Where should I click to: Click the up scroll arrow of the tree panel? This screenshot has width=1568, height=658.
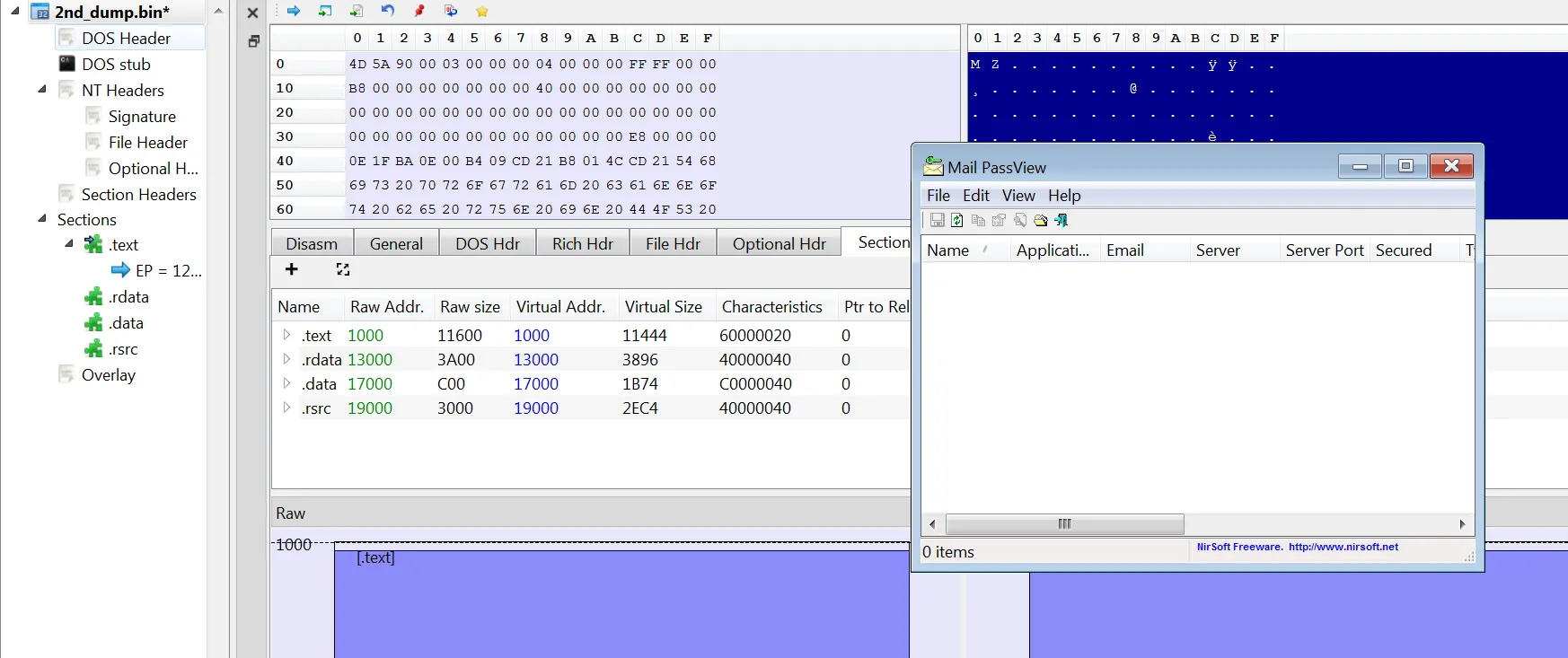[218, 11]
